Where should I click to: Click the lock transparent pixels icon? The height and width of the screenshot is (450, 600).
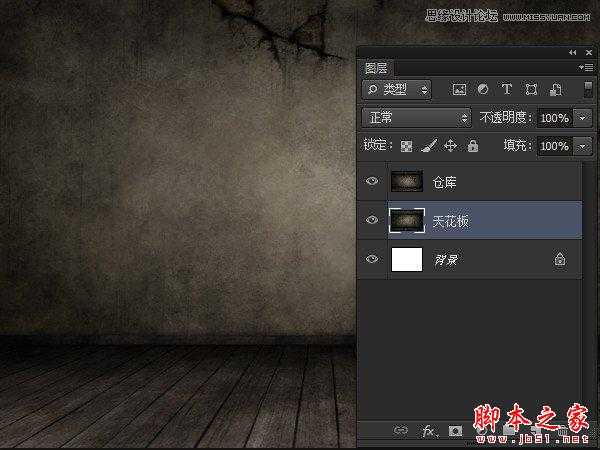tap(407, 146)
